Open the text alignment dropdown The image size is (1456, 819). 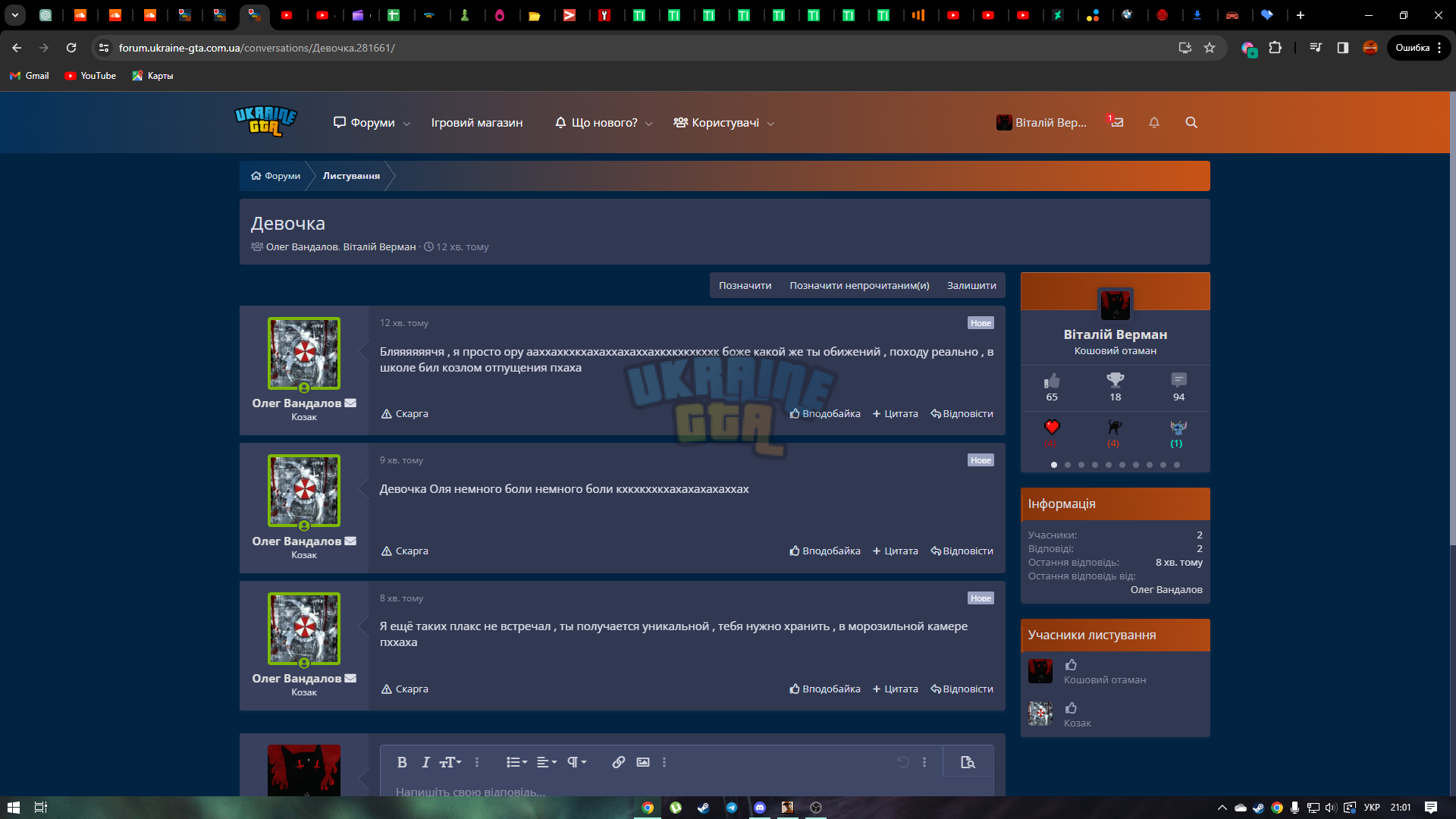pyautogui.click(x=546, y=762)
